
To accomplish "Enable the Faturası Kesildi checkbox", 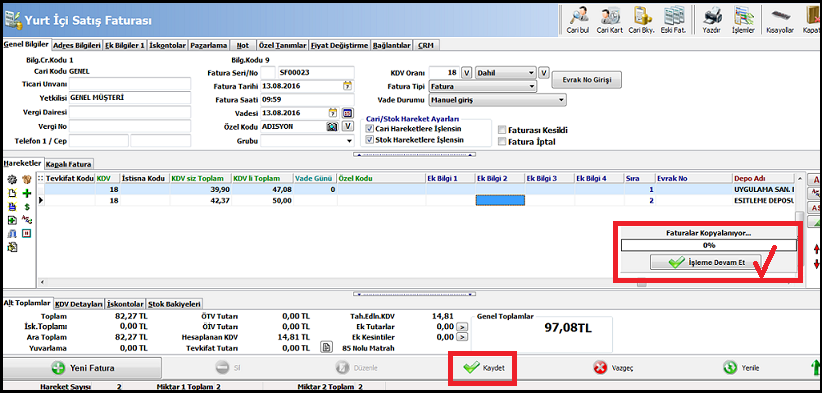I will 502,130.
